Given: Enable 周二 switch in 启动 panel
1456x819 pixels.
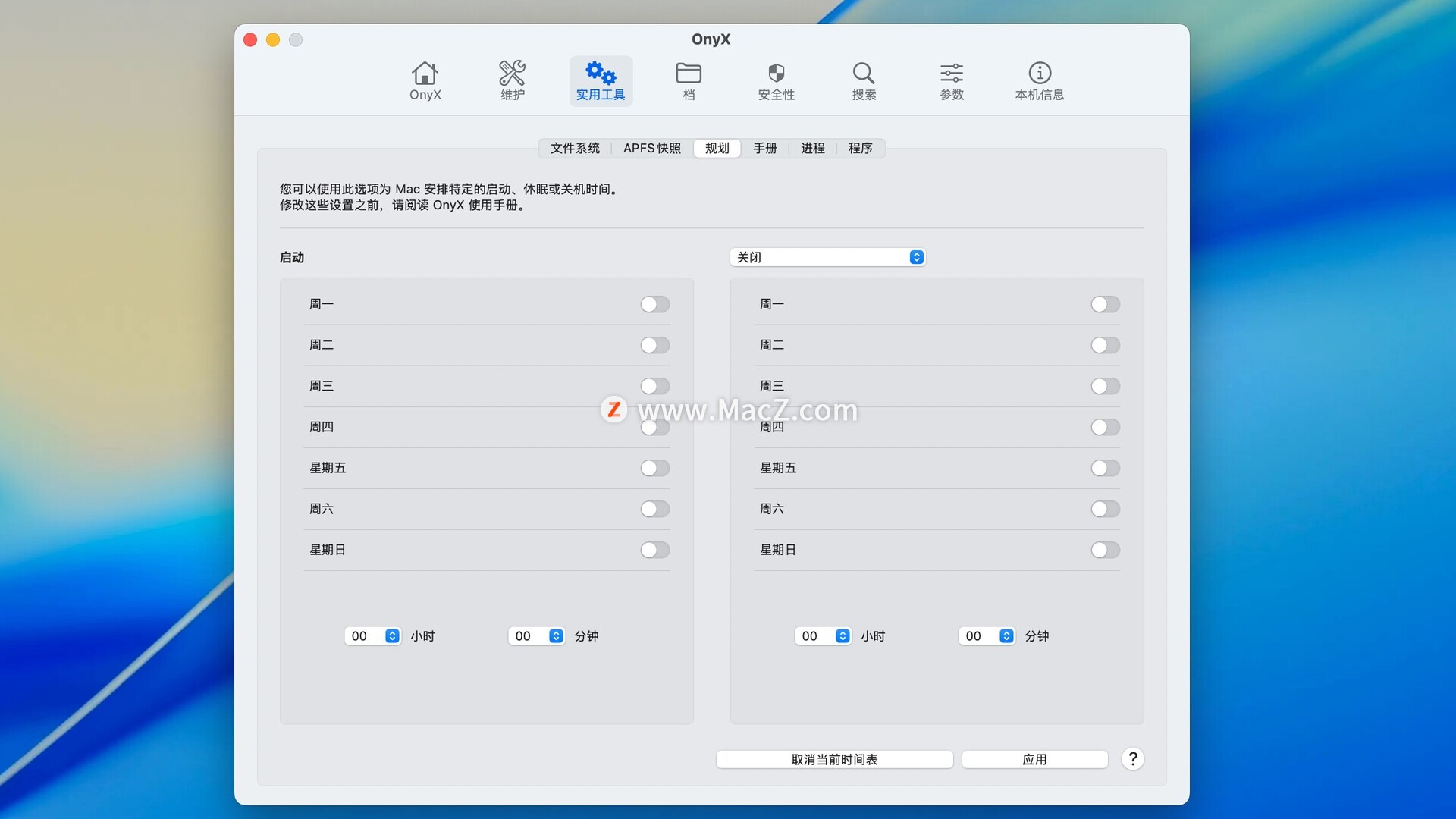Looking at the screenshot, I should coord(655,345).
